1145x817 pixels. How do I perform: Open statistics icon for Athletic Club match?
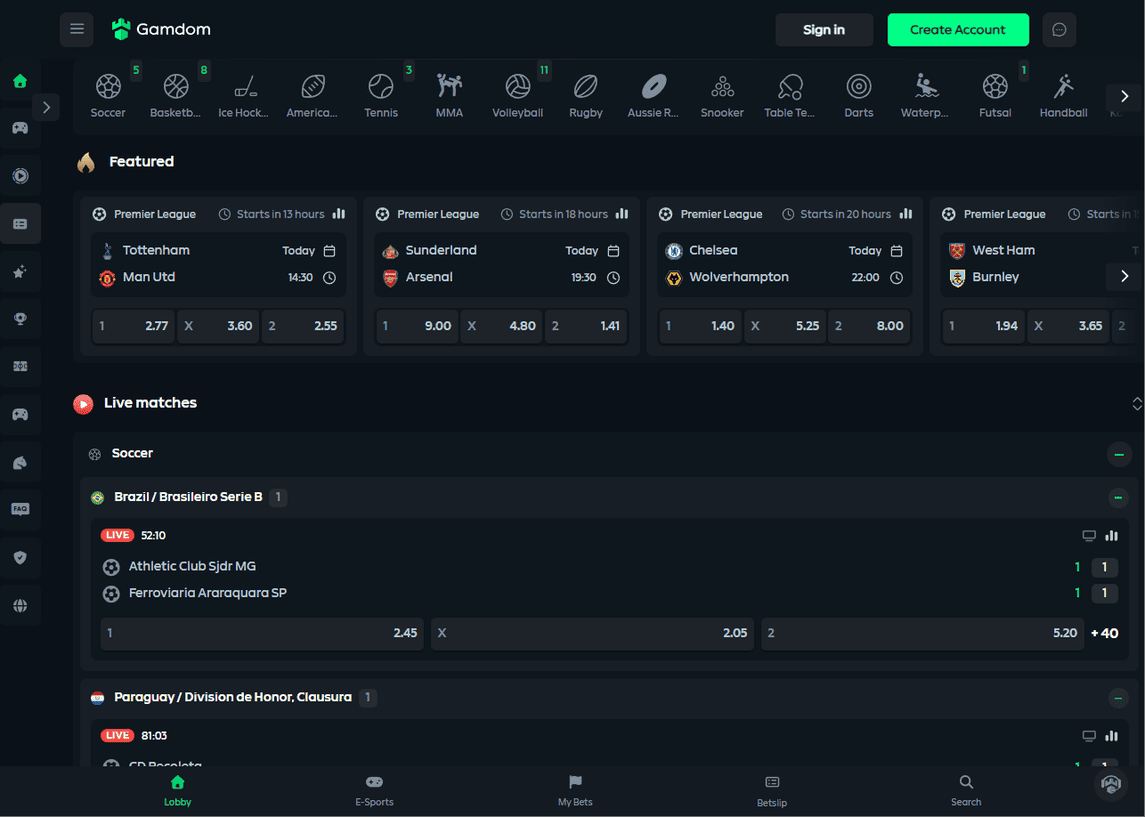pyautogui.click(x=1111, y=536)
